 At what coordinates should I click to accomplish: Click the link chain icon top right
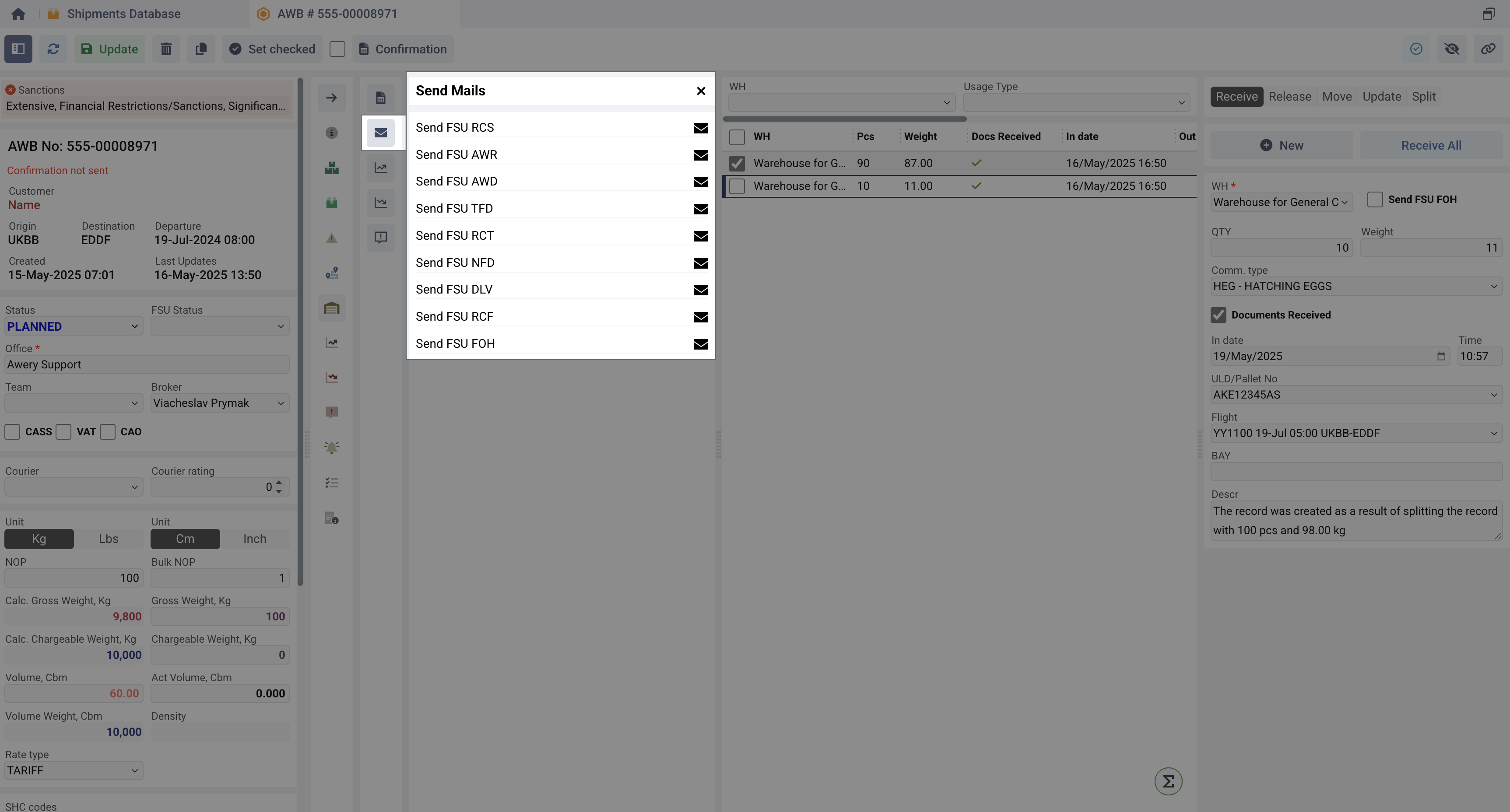(1488, 49)
